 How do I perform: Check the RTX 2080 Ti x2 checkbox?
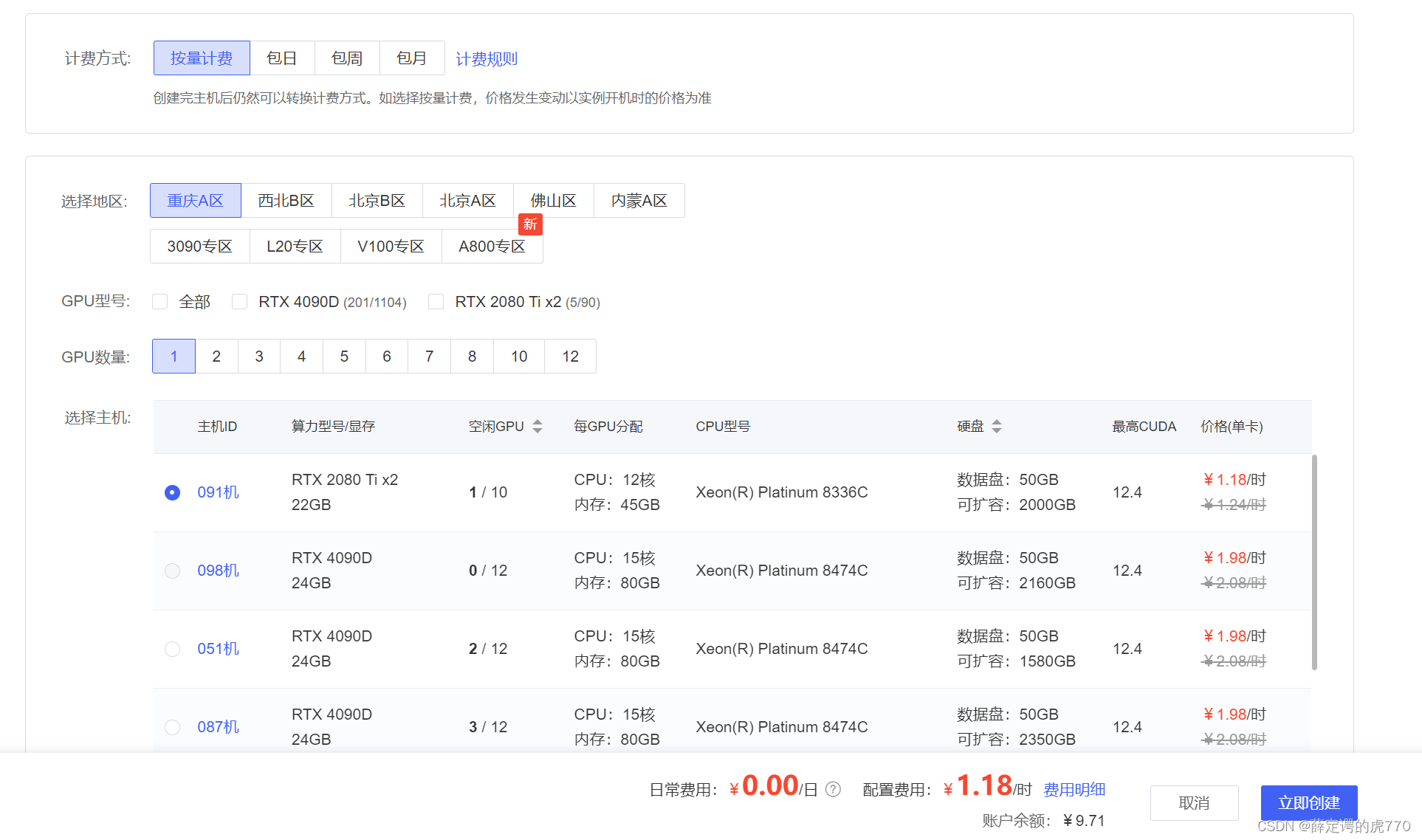(x=436, y=302)
